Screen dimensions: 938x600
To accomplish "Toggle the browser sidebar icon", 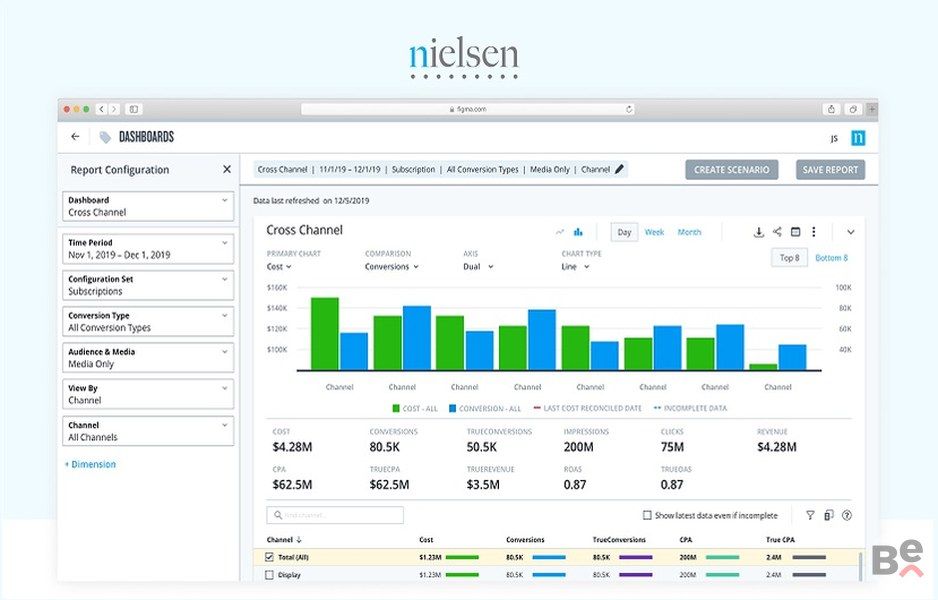I will click(x=134, y=109).
